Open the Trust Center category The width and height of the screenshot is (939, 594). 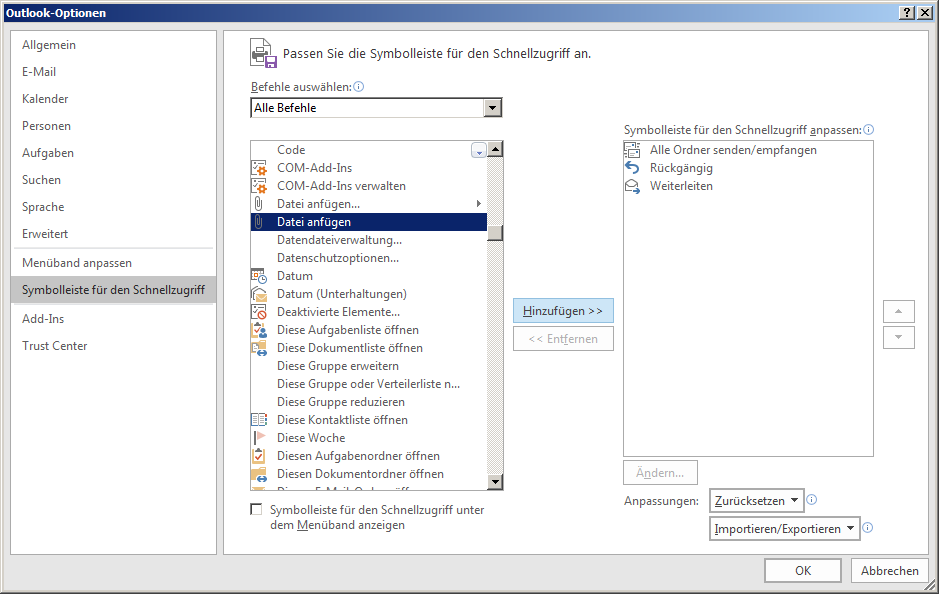[113, 346]
